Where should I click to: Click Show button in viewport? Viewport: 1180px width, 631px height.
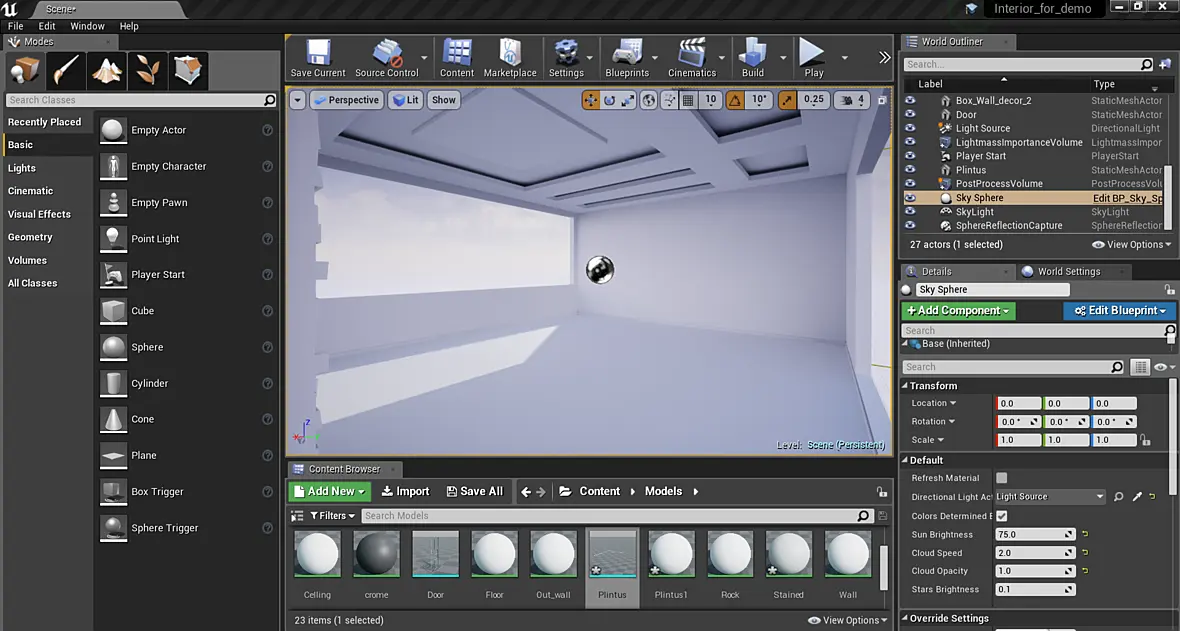[x=443, y=99]
